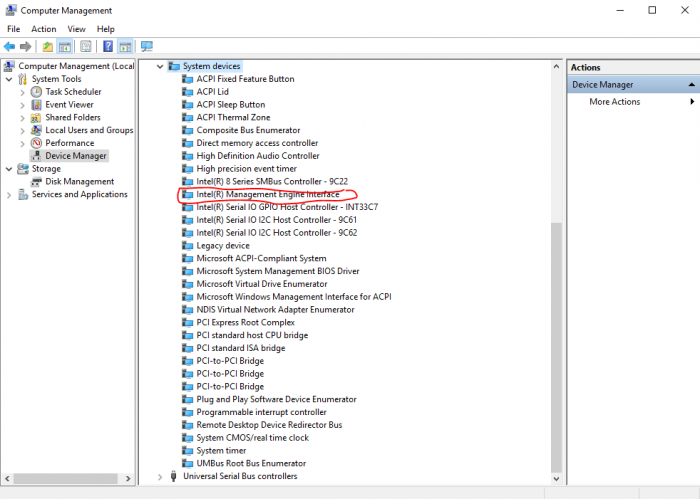Image resolution: width=700 pixels, height=499 pixels.
Task: Click the Disk Management drive icon
Action: click(x=36, y=182)
